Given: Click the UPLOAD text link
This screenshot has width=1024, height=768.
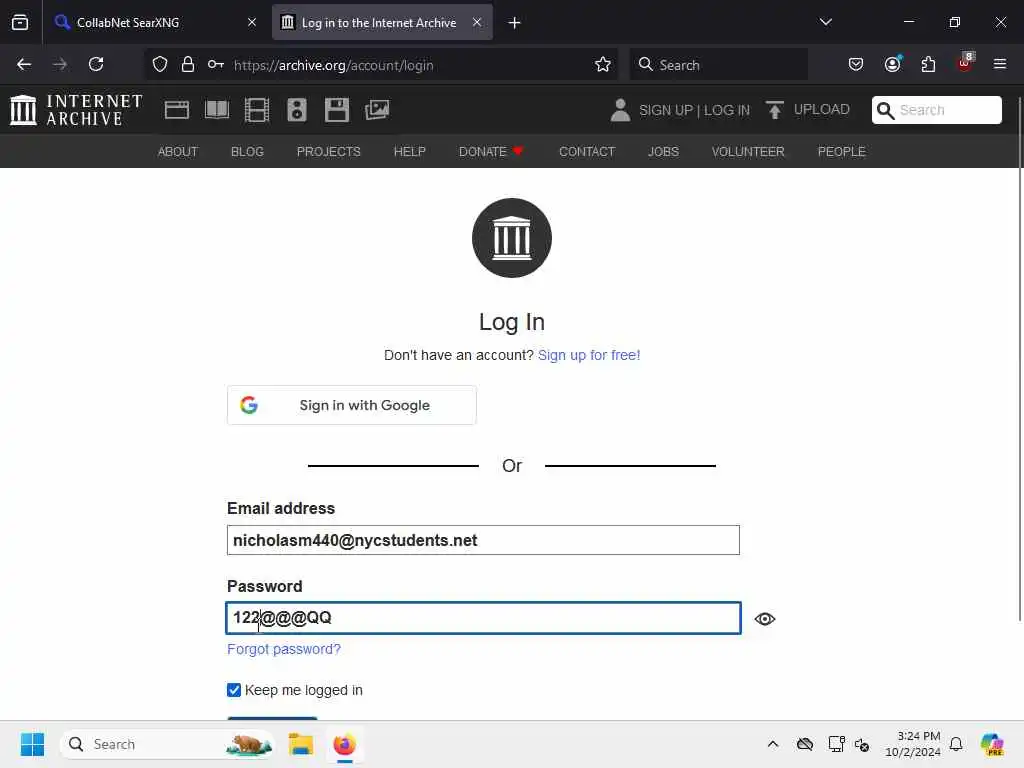Looking at the screenshot, I should click(x=822, y=109).
